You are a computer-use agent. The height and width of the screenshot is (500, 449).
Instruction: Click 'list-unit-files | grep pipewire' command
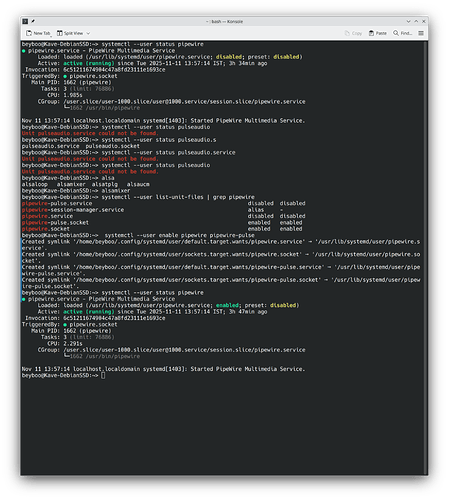tap(205, 197)
